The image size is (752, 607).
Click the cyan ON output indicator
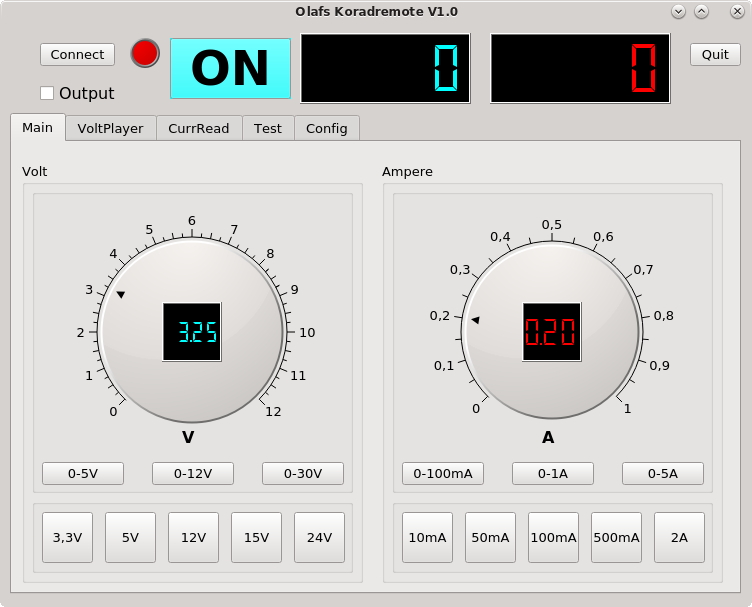(230, 69)
